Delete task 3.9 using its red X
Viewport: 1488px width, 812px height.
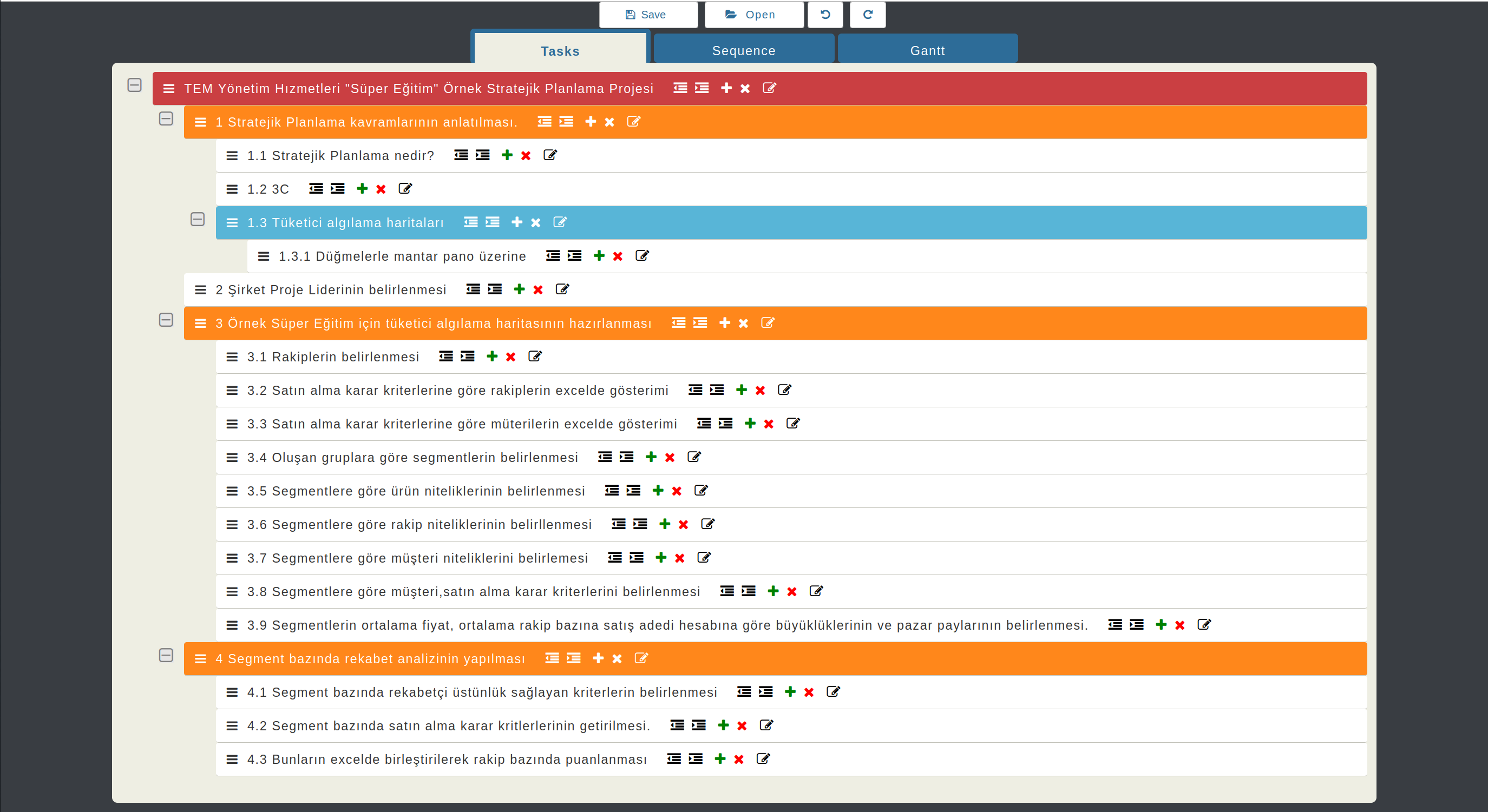(1179, 625)
